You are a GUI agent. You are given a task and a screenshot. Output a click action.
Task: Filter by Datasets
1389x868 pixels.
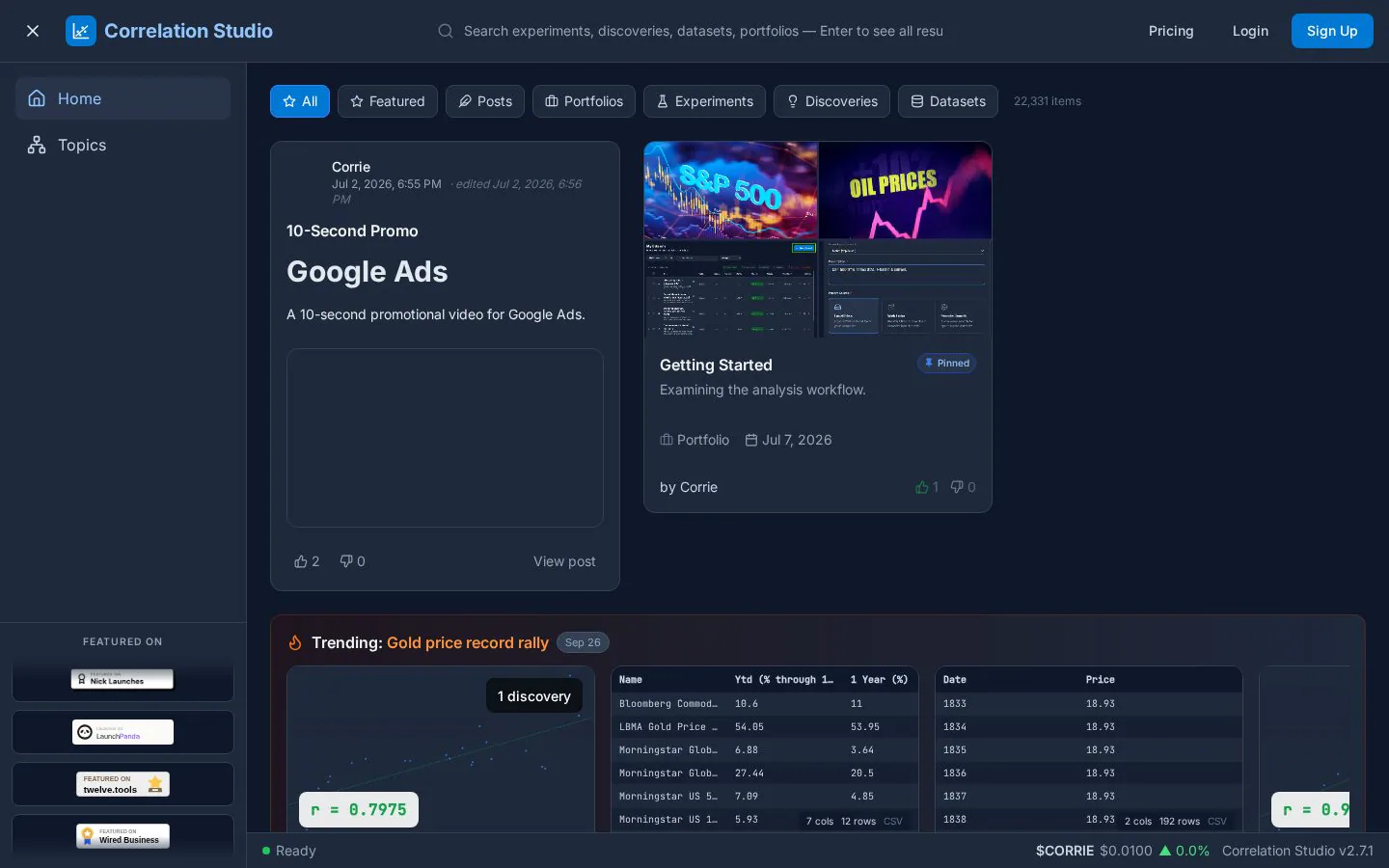click(x=948, y=101)
